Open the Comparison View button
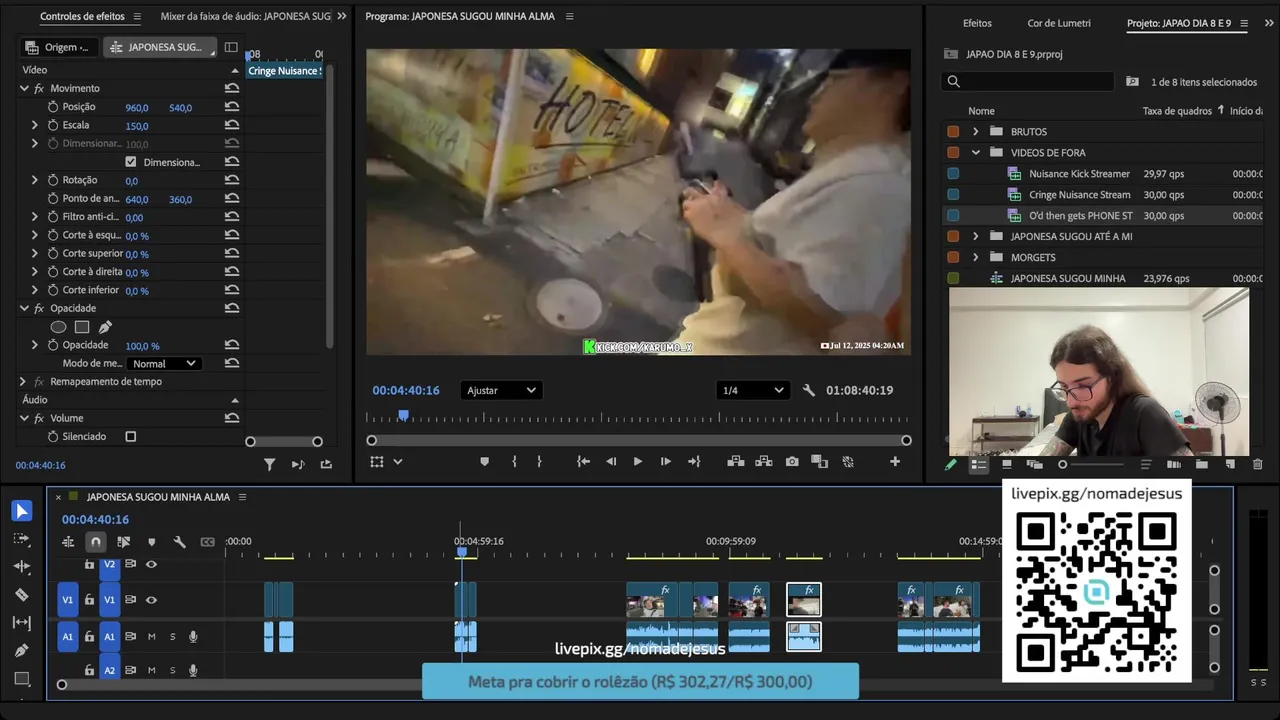The height and width of the screenshot is (720, 1280). pos(820,462)
